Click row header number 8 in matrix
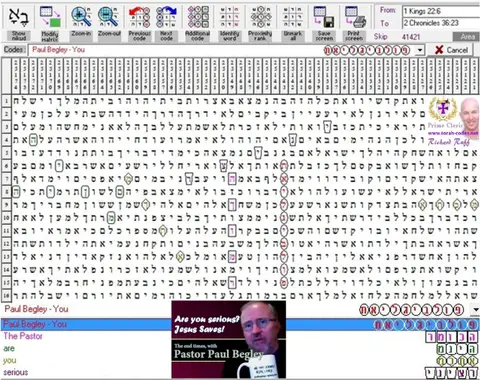 pyautogui.click(x=6, y=192)
